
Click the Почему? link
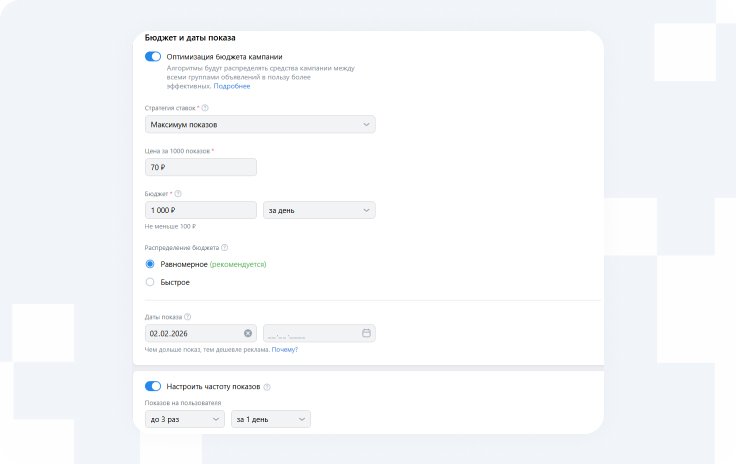coord(284,349)
